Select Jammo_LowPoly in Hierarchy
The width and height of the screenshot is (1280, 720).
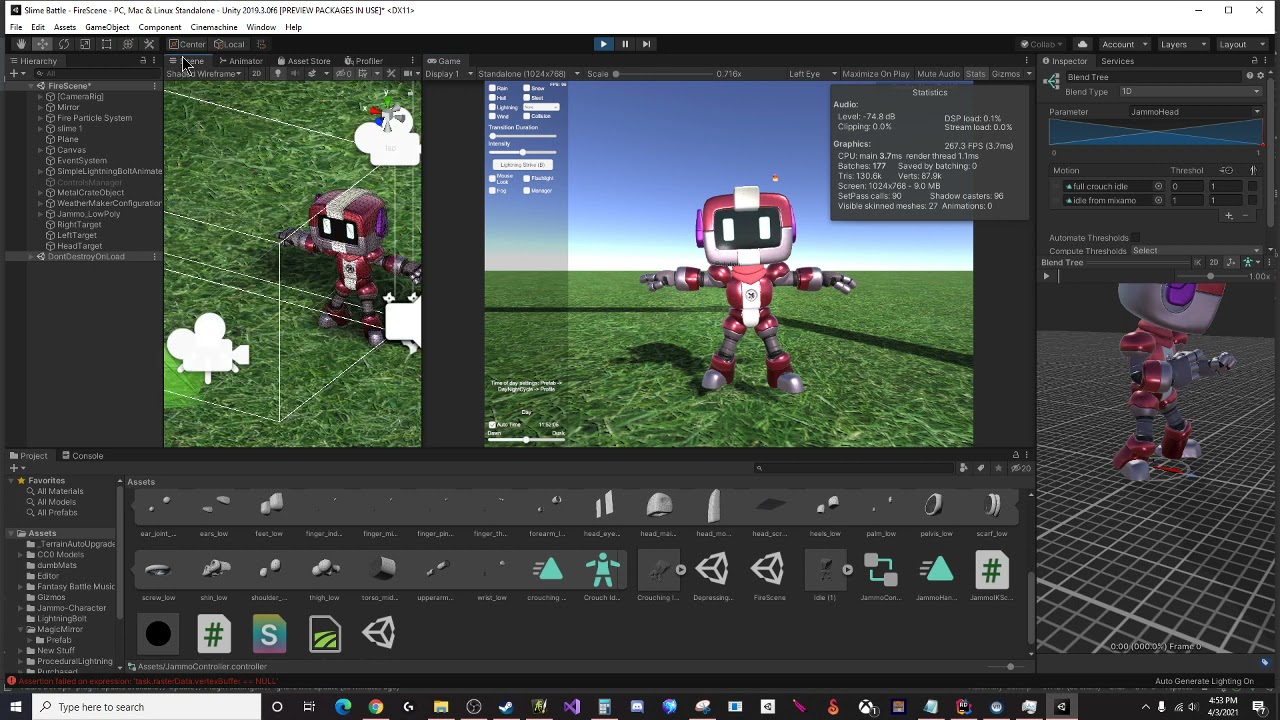tap(88, 214)
